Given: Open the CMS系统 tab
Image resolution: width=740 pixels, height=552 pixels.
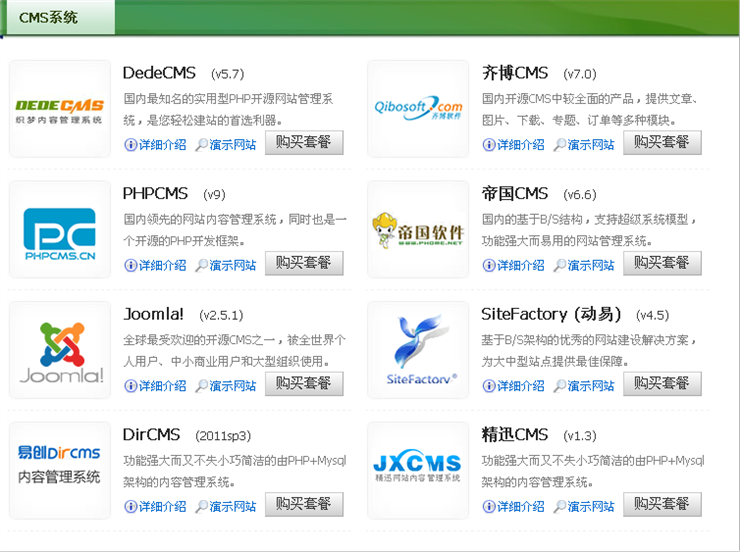Looking at the screenshot, I should pos(59,17).
